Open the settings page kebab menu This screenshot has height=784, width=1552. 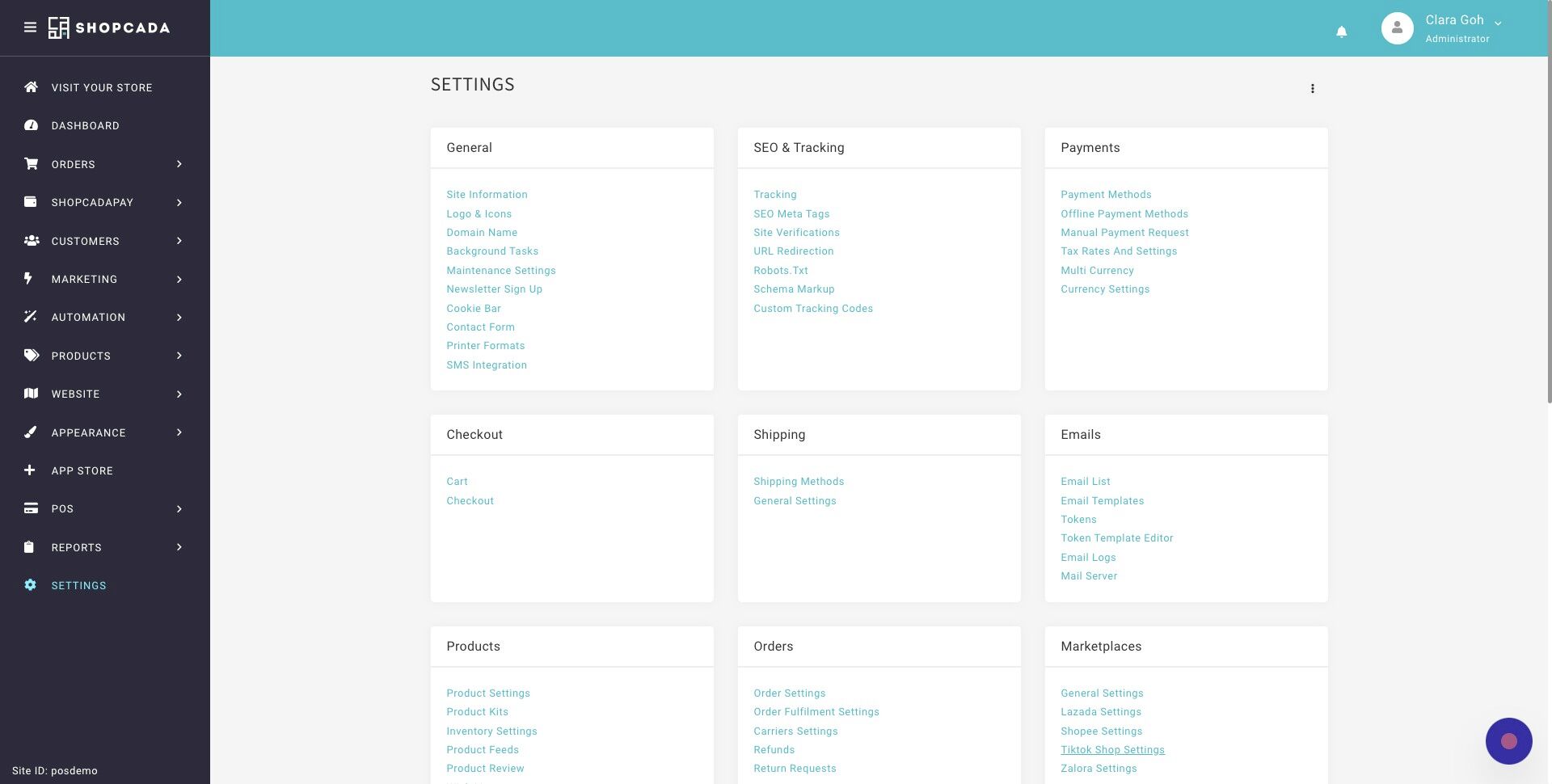pyautogui.click(x=1313, y=89)
